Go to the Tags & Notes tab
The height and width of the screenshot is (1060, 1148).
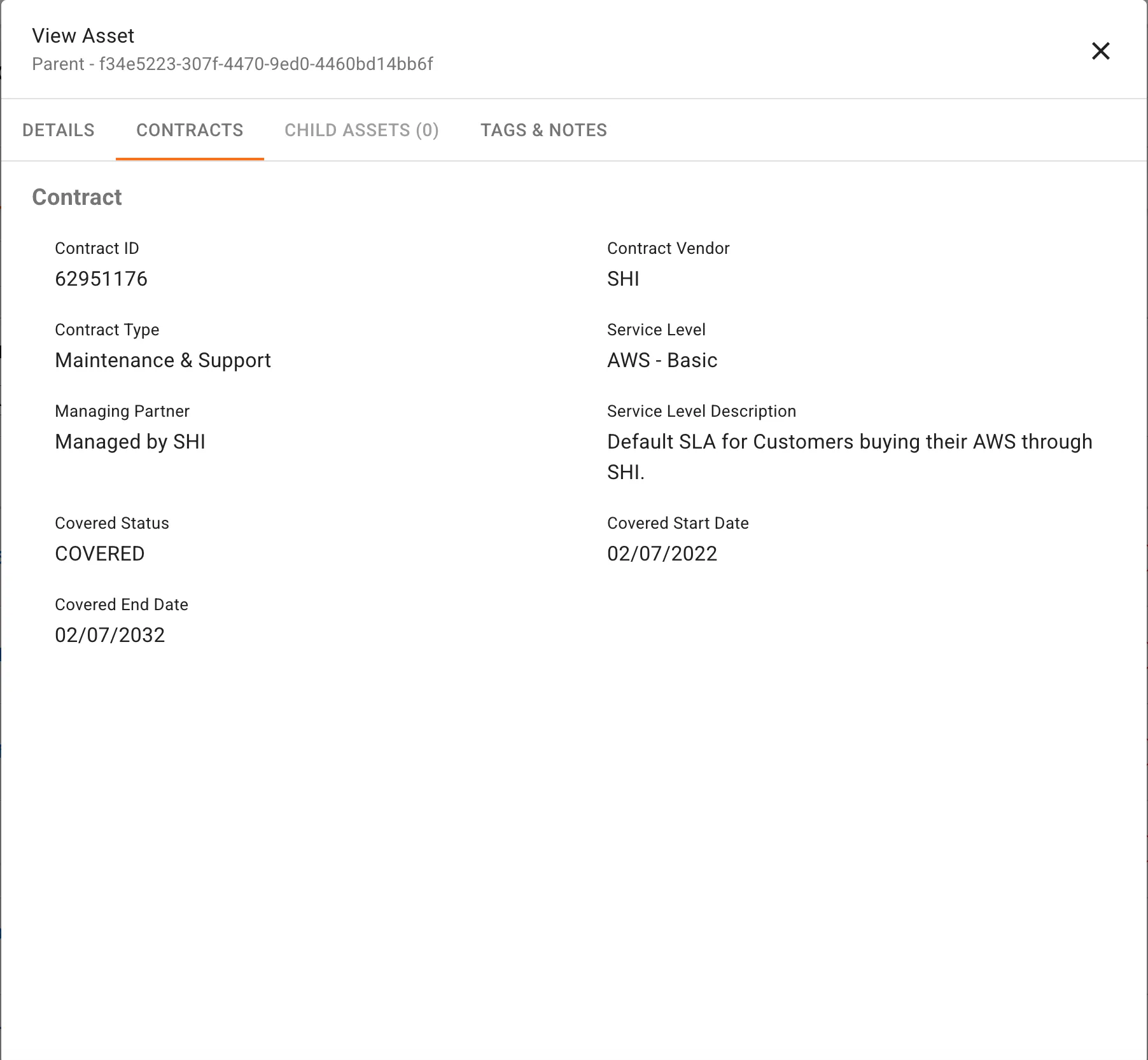point(543,130)
